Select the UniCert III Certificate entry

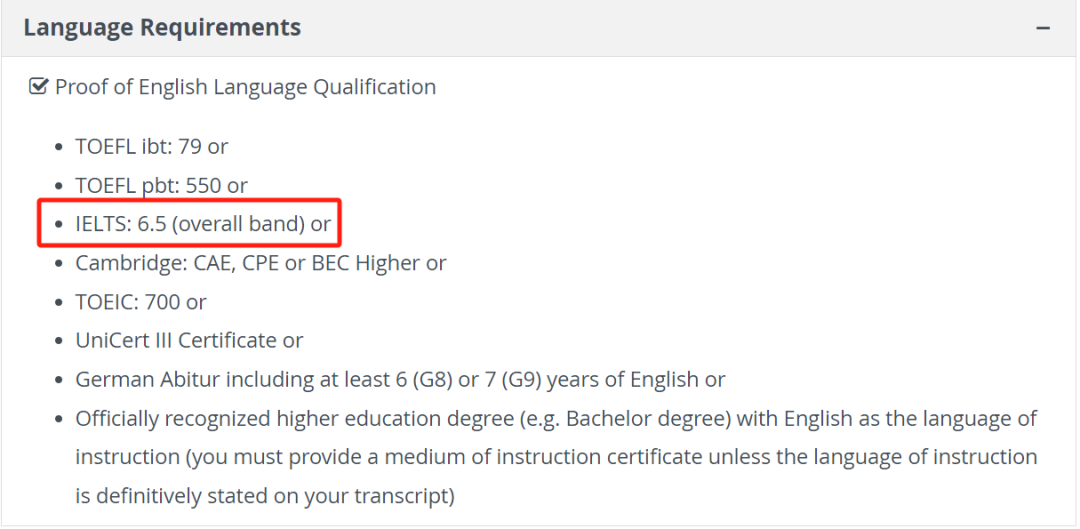point(189,341)
